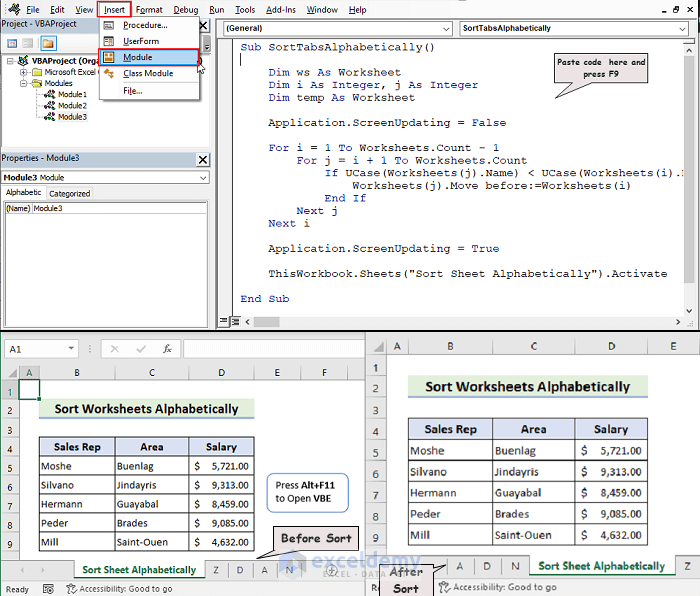The height and width of the screenshot is (596, 700).
Task: Select Sort Sheet Alphabetically tab in left workbook
Action: click(x=139, y=570)
